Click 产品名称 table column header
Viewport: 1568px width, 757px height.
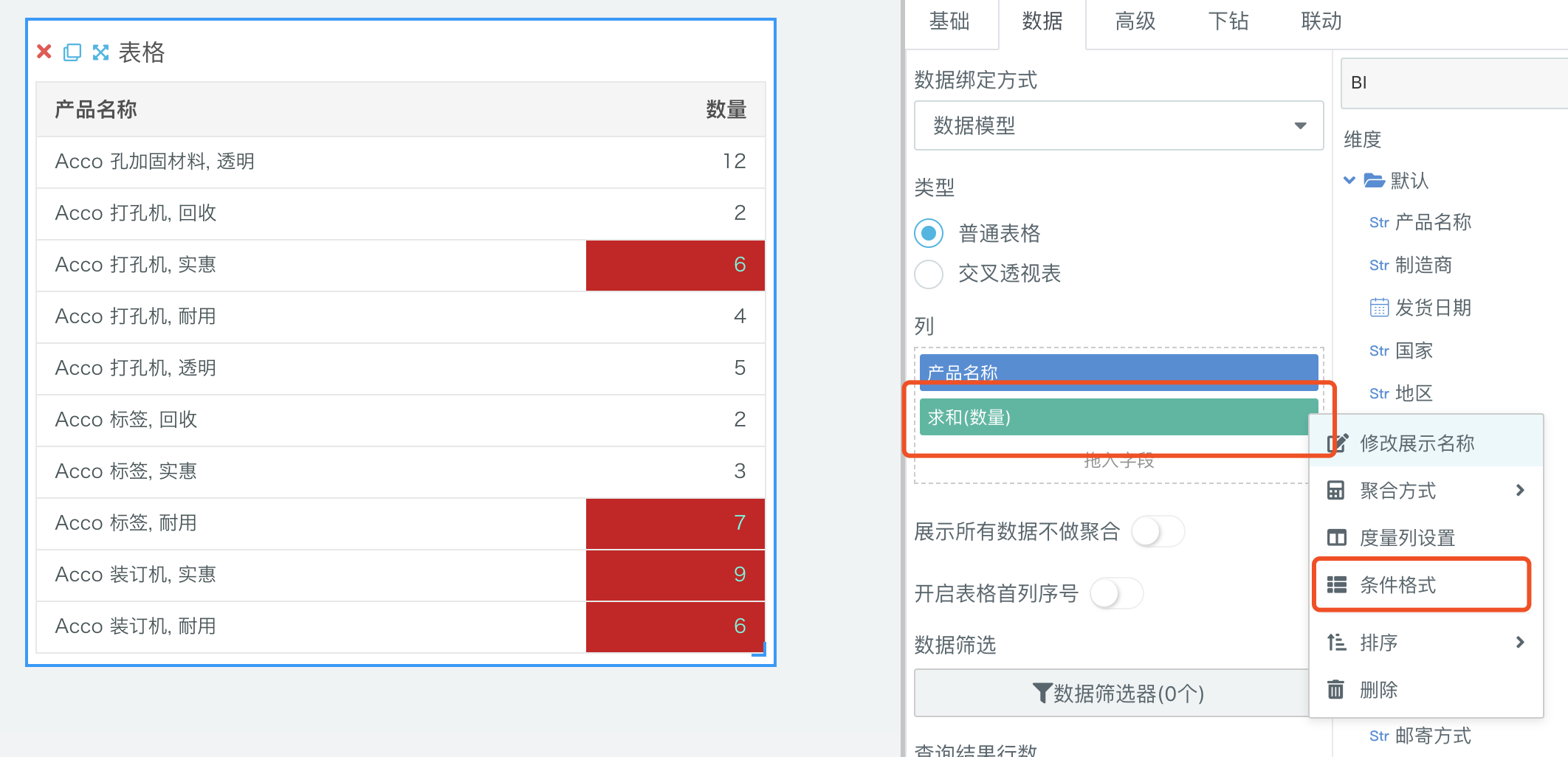coord(96,110)
